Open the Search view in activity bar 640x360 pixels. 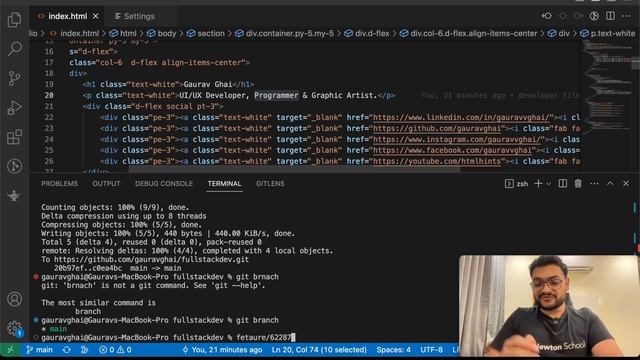point(14,49)
